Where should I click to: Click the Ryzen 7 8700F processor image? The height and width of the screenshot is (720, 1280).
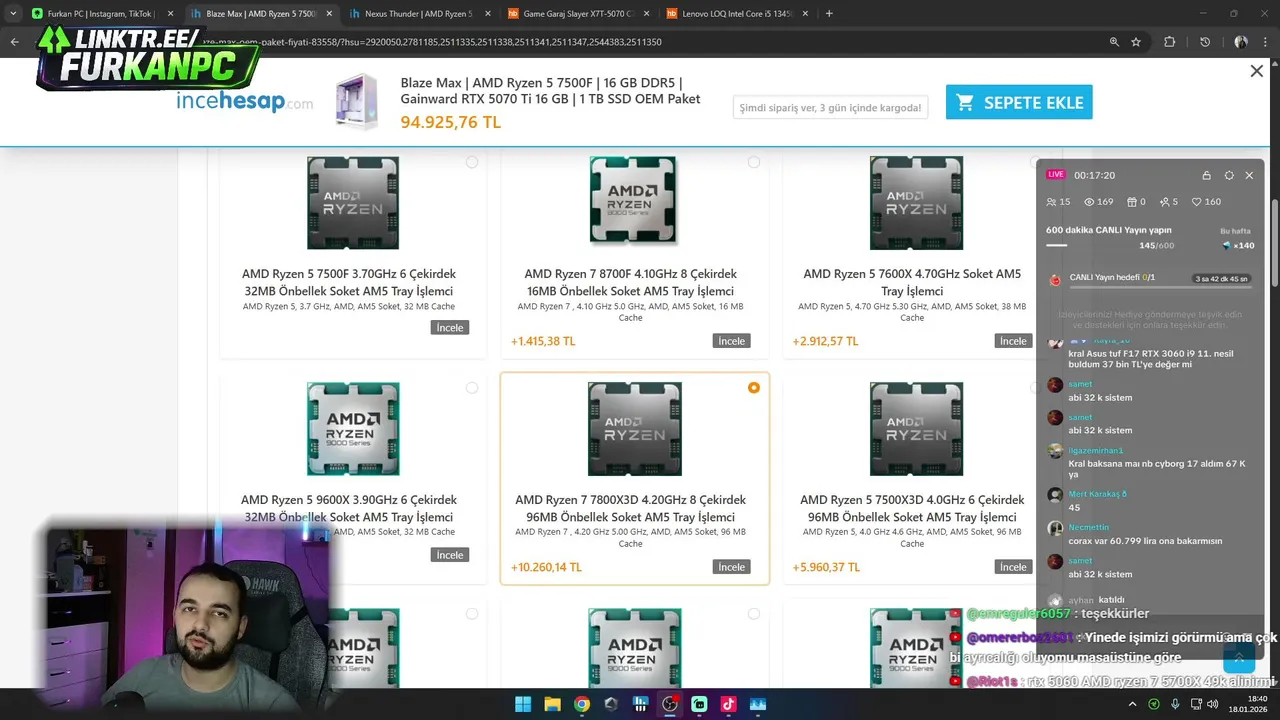click(x=634, y=201)
